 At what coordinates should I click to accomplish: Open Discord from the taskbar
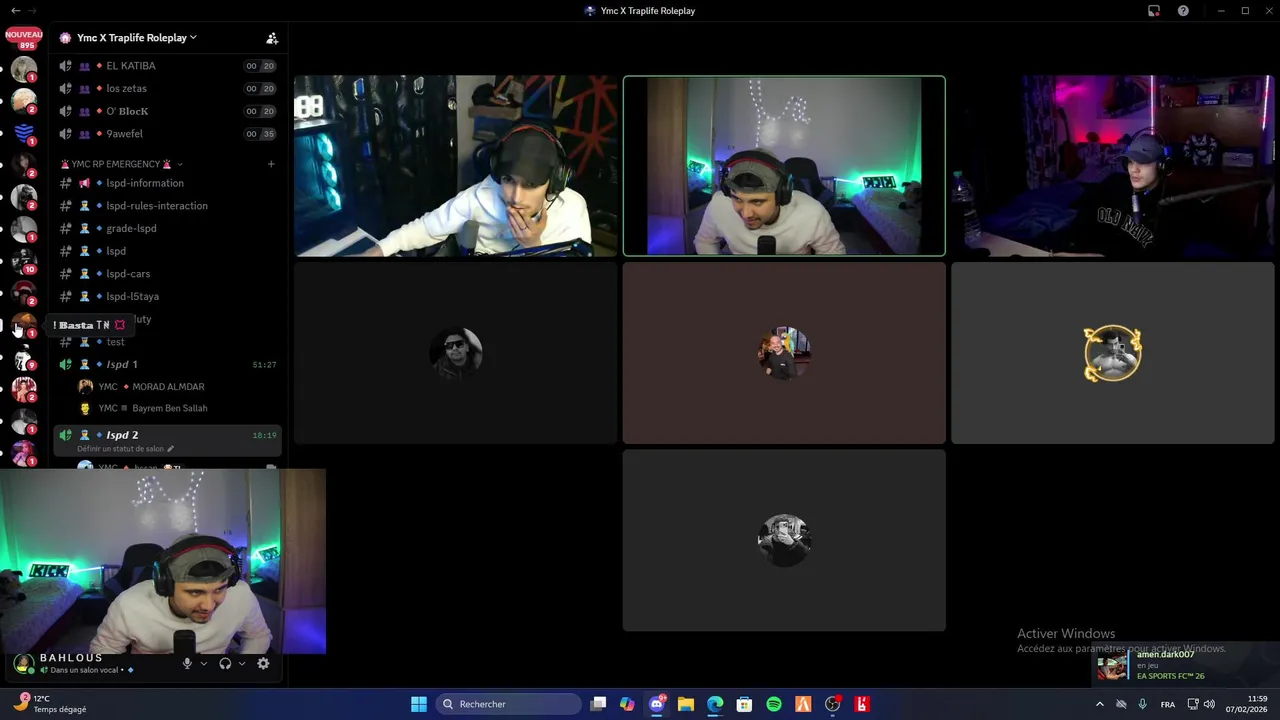657,704
